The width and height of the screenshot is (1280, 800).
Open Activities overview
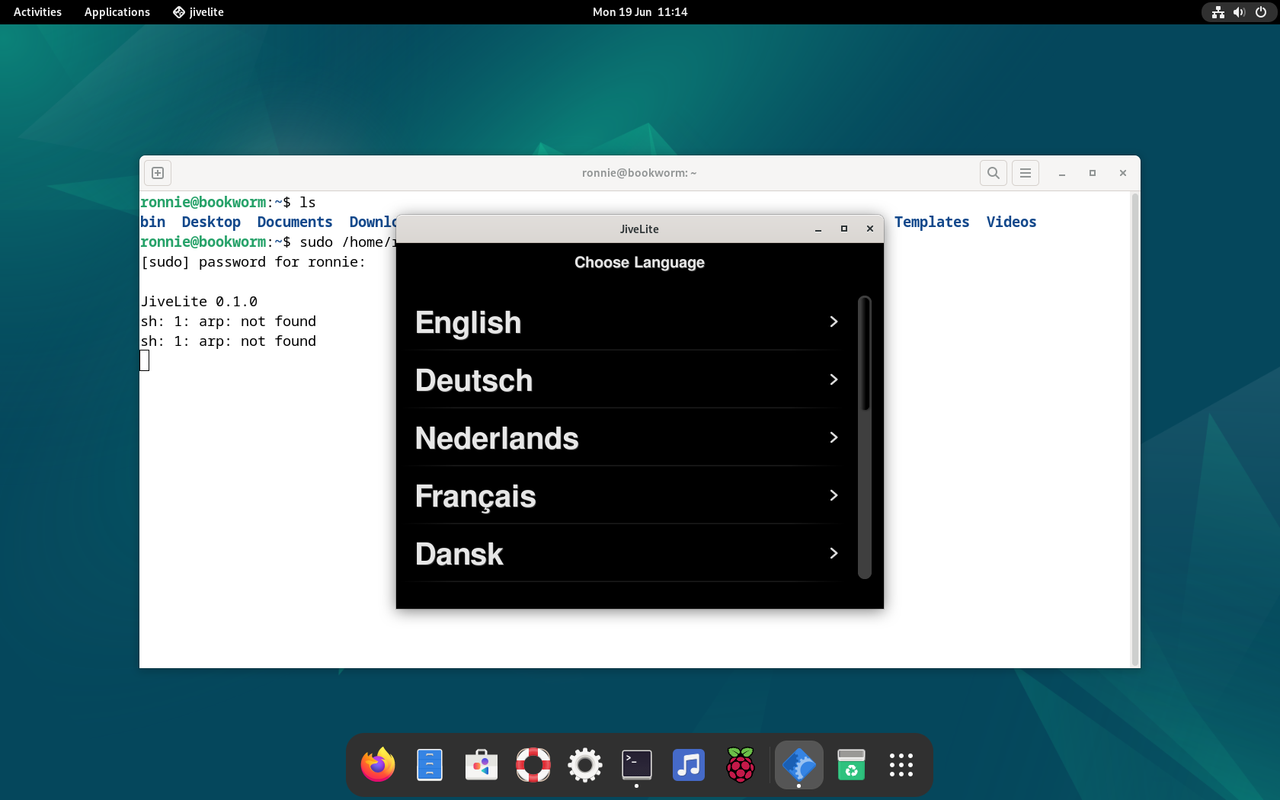(x=37, y=12)
